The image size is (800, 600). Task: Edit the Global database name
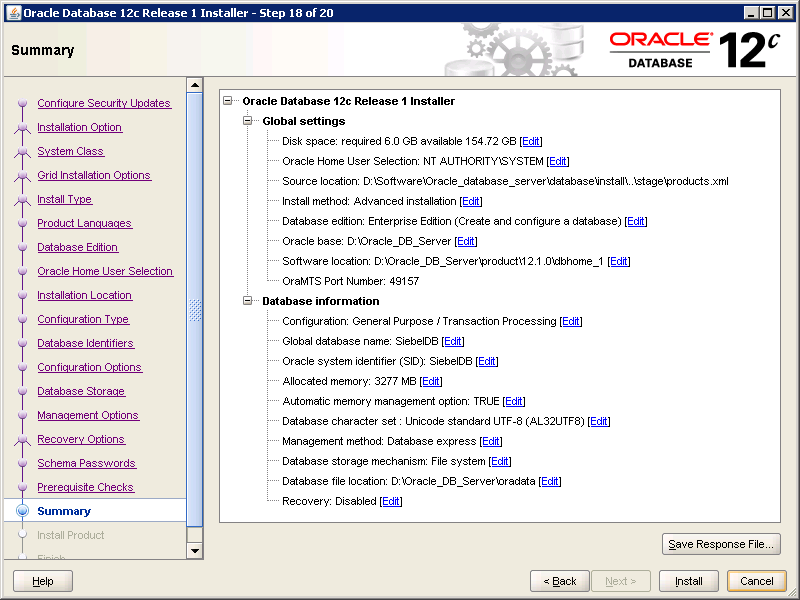click(453, 341)
